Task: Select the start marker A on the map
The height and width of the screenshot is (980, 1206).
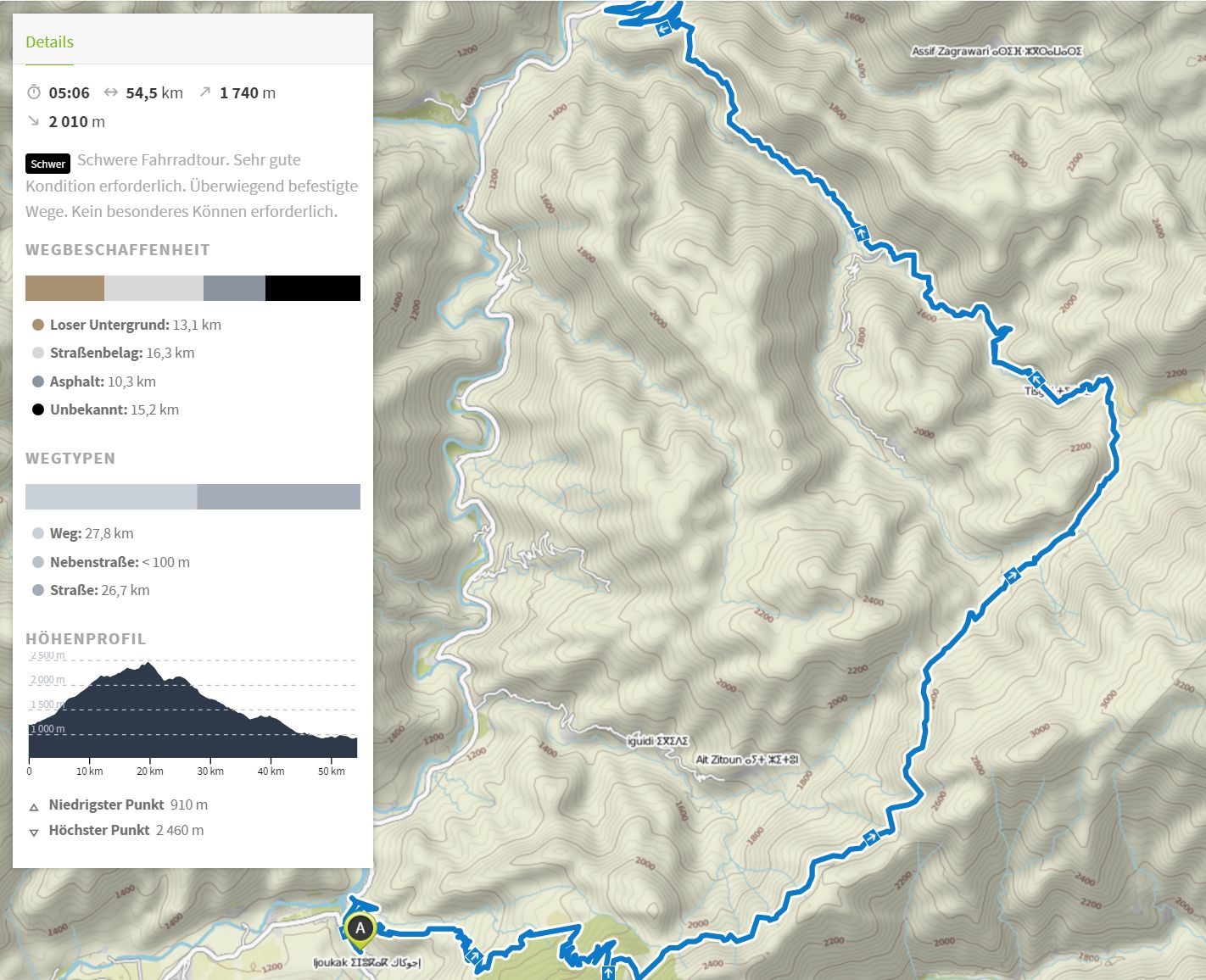Action: click(360, 928)
